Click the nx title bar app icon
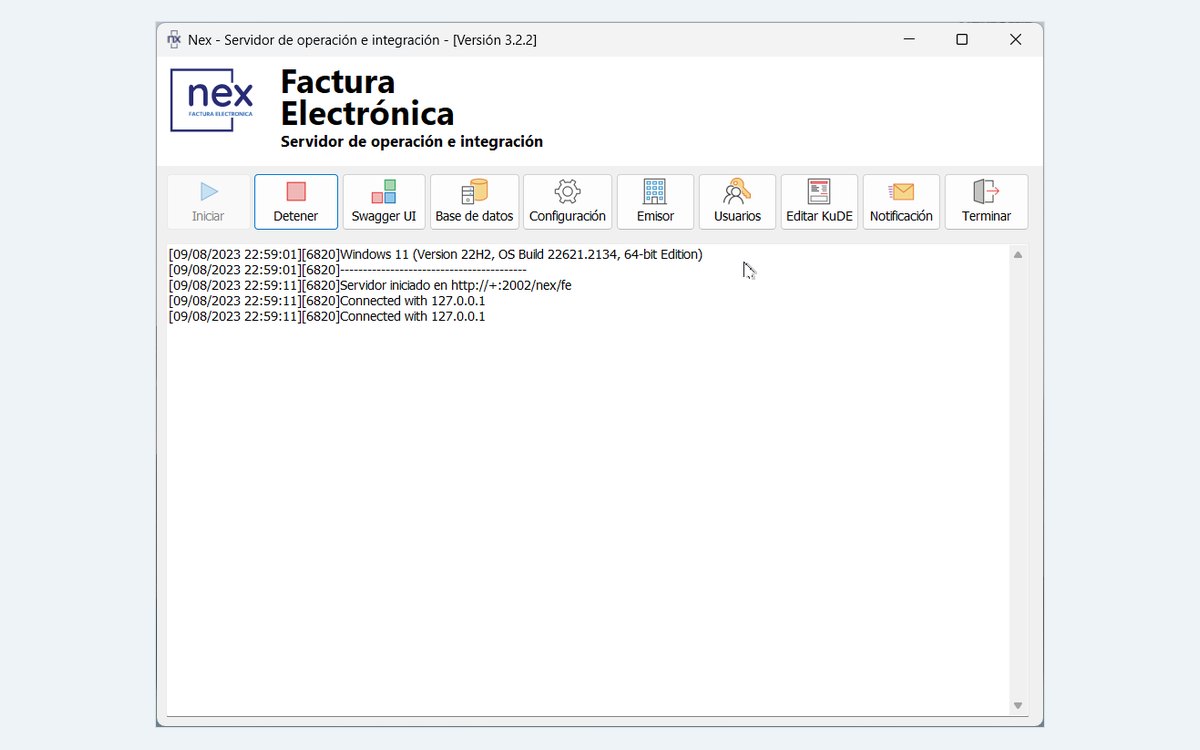1200x750 pixels. [x=174, y=39]
